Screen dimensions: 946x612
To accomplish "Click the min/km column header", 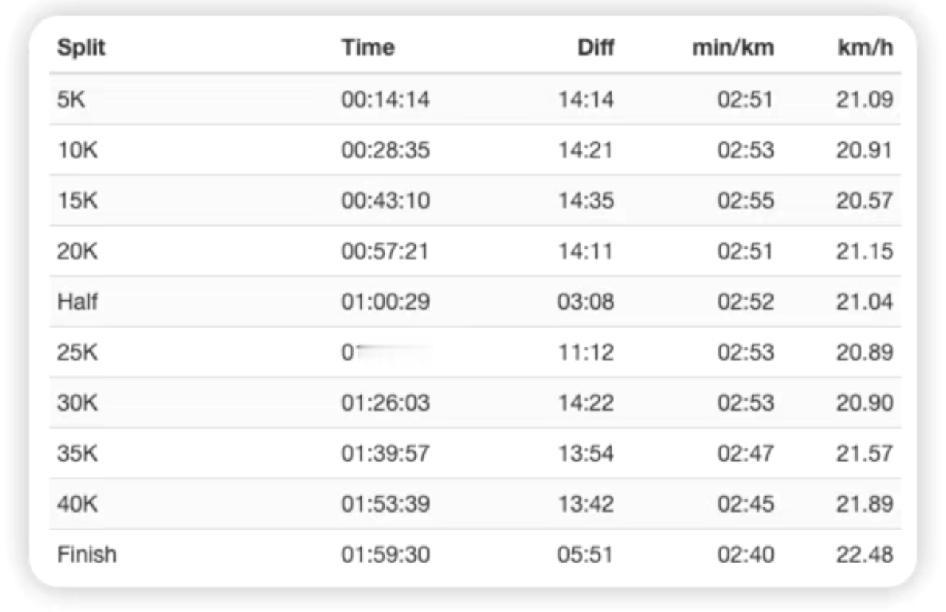I will tap(732, 47).
